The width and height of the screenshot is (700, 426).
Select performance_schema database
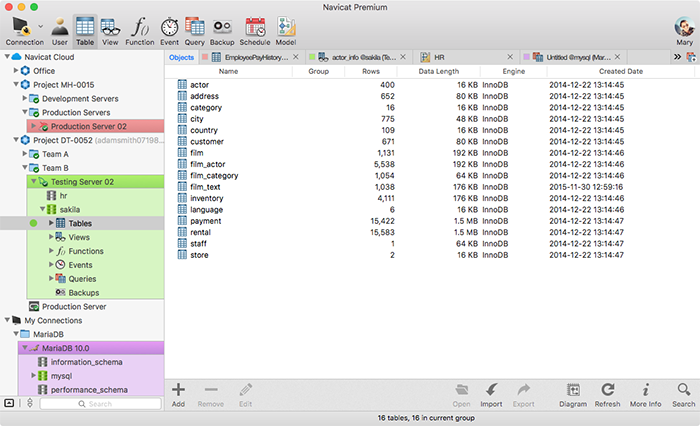click(89, 389)
